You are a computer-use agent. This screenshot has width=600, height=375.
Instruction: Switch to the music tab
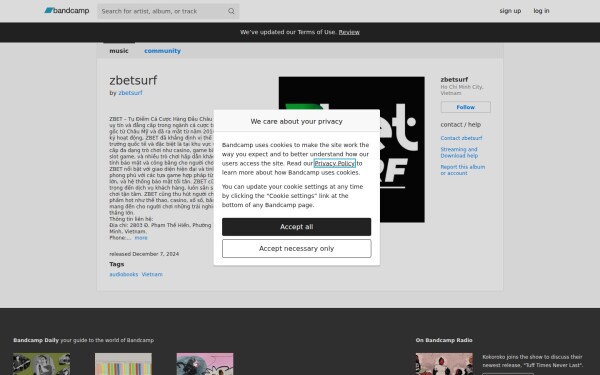119,51
